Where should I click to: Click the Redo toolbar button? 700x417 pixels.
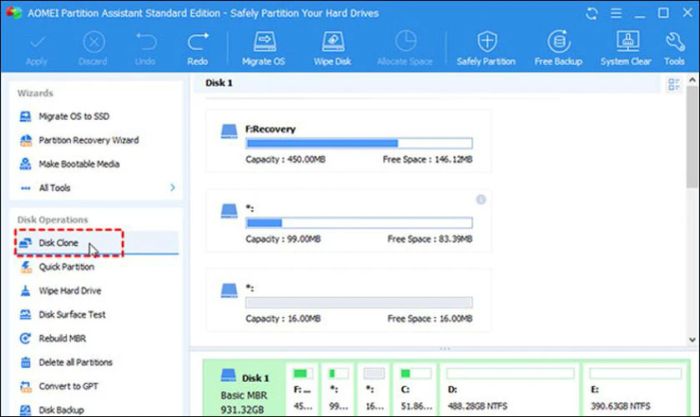[x=197, y=49]
